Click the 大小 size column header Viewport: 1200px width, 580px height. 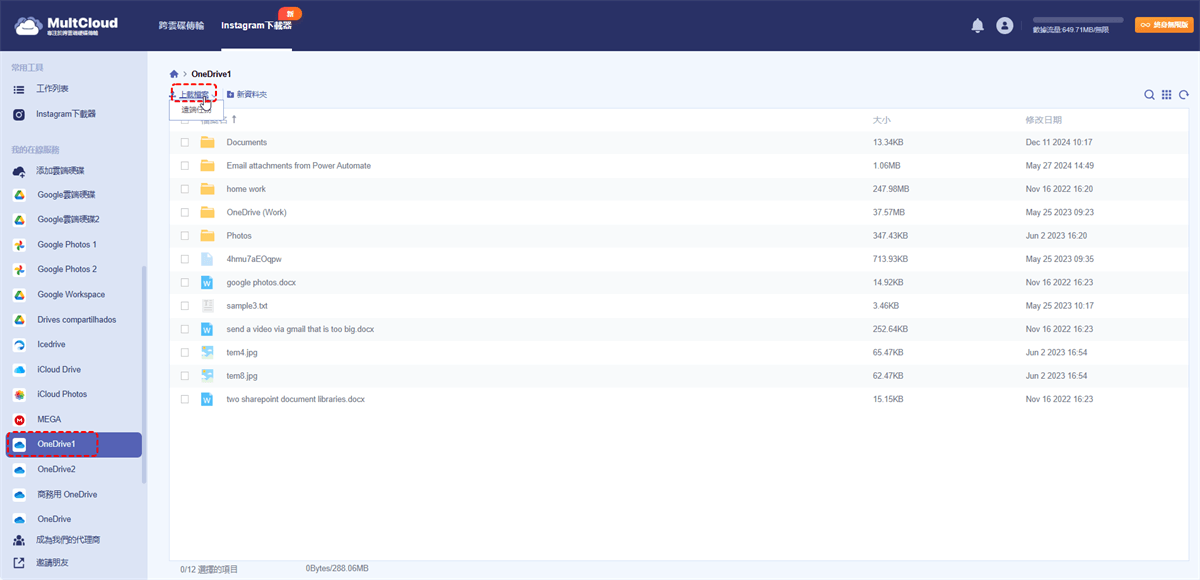tap(882, 120)
